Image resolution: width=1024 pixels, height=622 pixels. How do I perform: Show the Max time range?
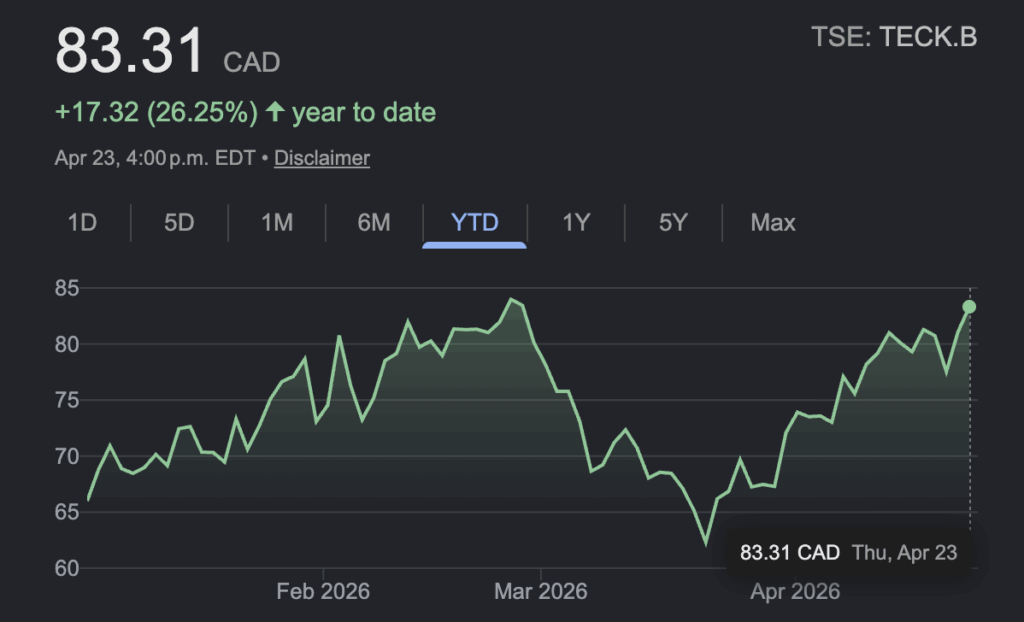tap(773, 222)
